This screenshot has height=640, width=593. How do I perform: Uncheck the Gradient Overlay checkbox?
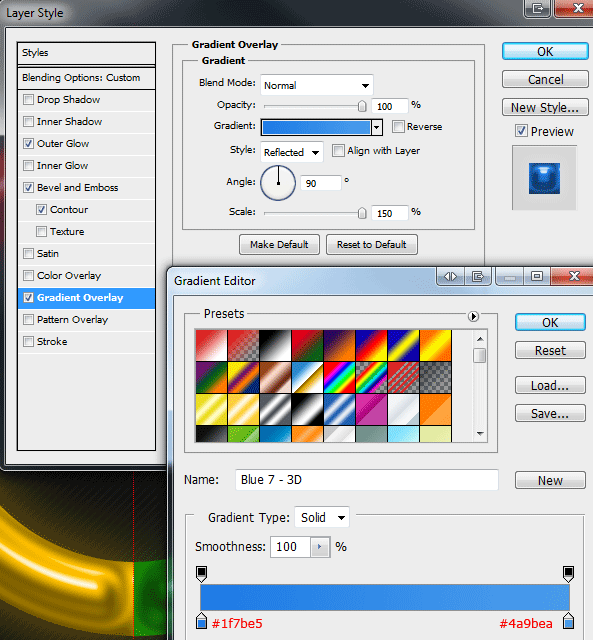(x=28, y=298)
